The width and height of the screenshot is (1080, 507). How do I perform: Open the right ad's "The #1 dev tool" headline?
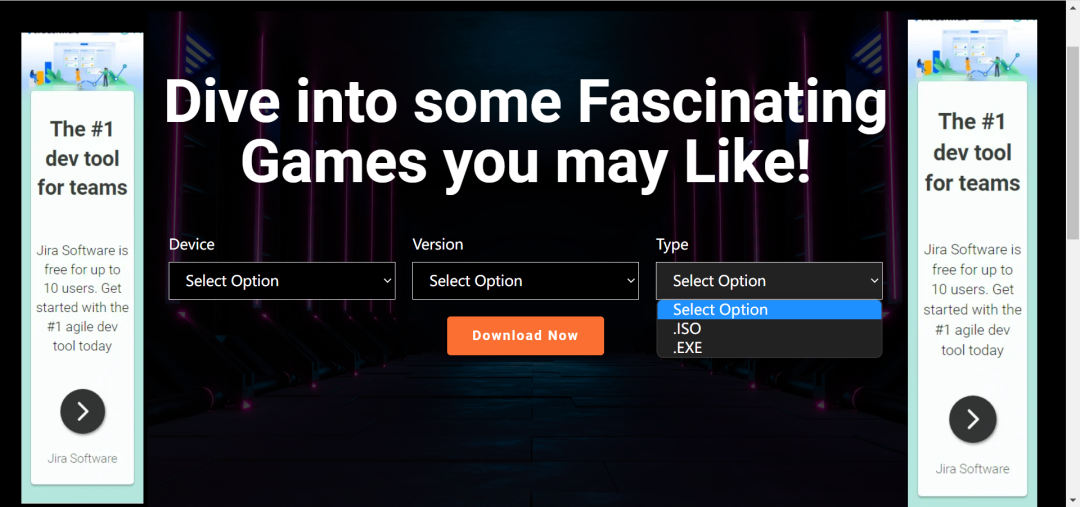point(972,152)
